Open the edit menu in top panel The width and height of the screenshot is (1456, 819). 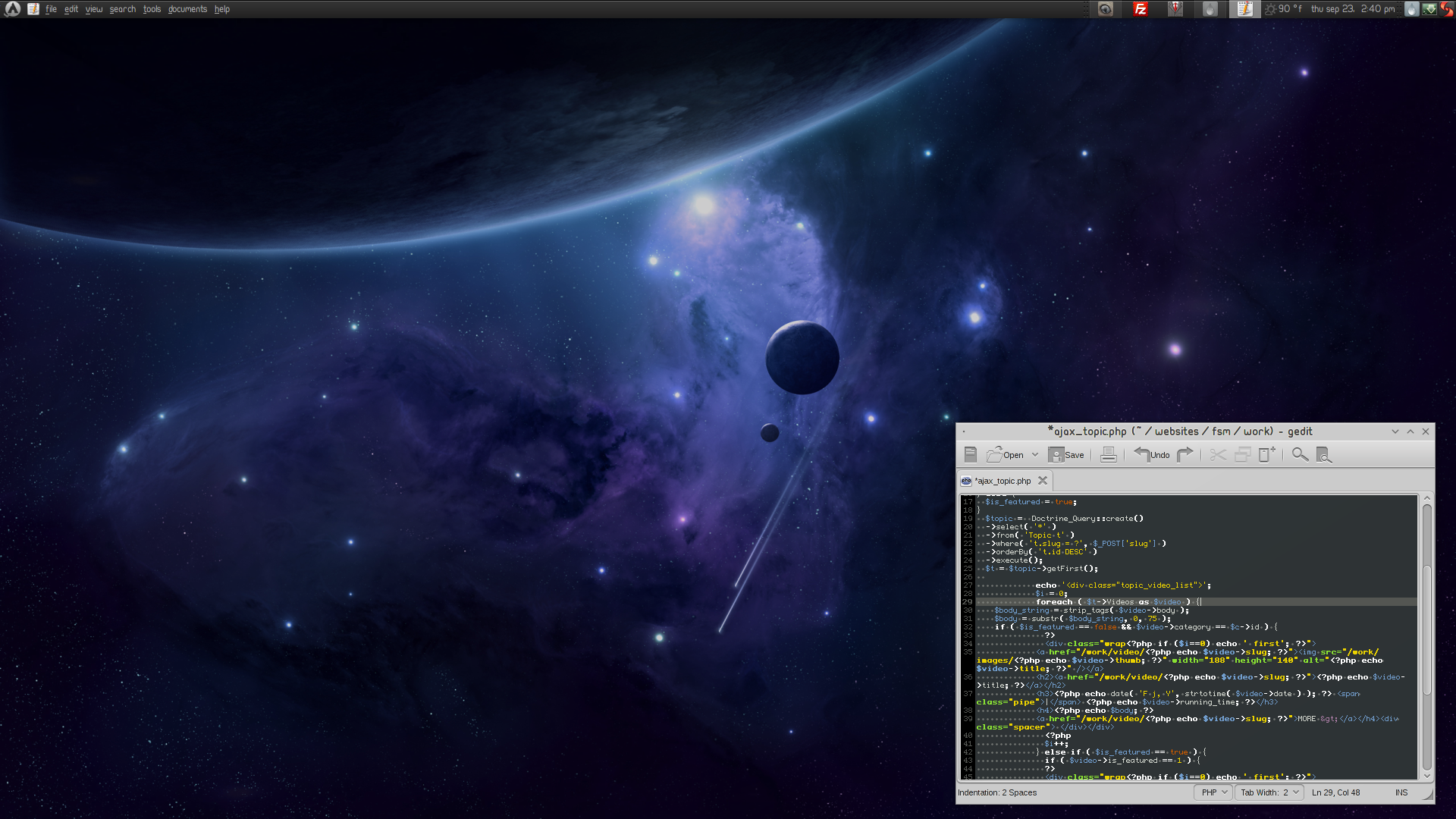tap(71, 9)
